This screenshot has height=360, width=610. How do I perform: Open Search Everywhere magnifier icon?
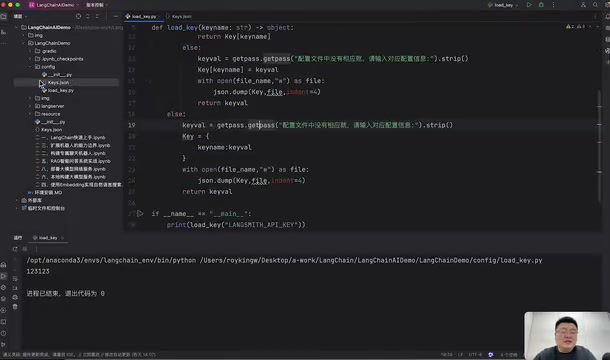[595, 5]
